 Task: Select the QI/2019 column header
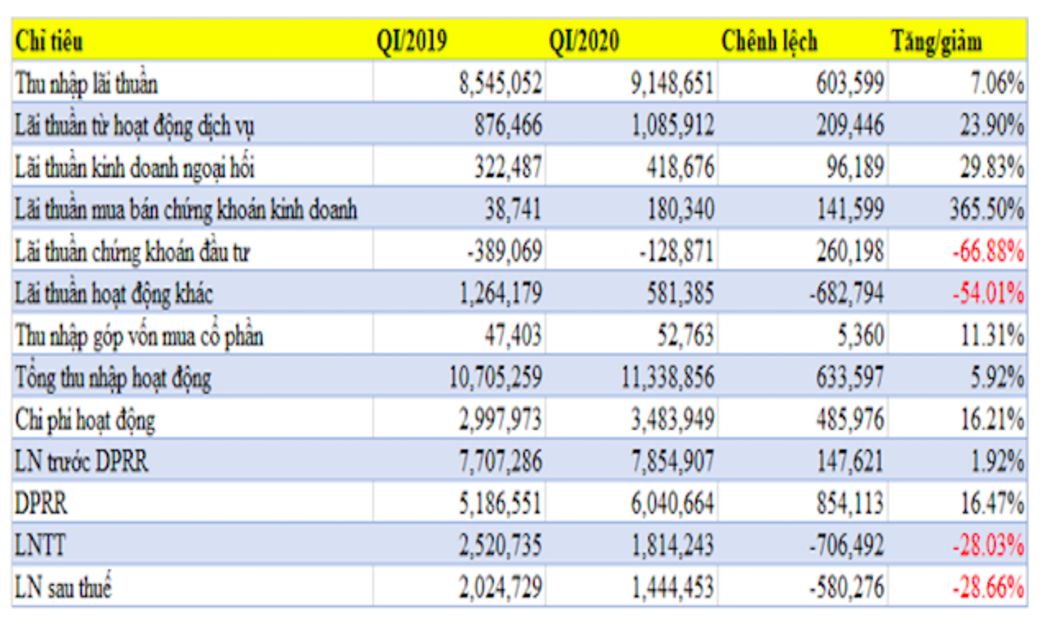[411, 42]
